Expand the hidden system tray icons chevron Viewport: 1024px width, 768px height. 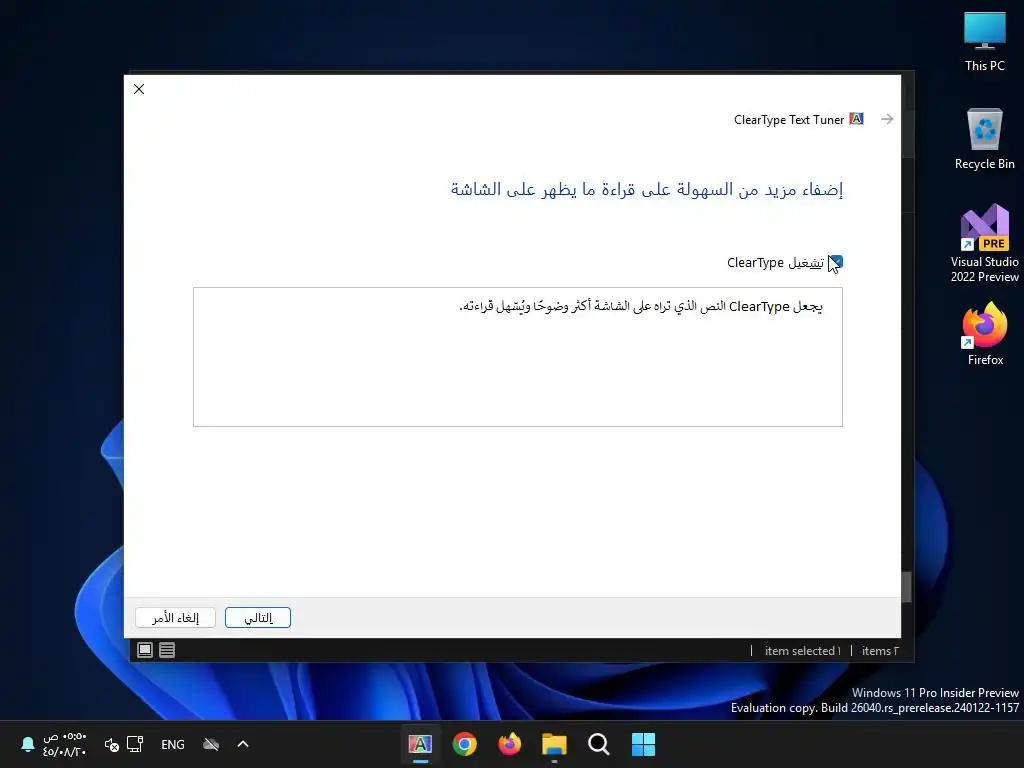coord(243,744)
